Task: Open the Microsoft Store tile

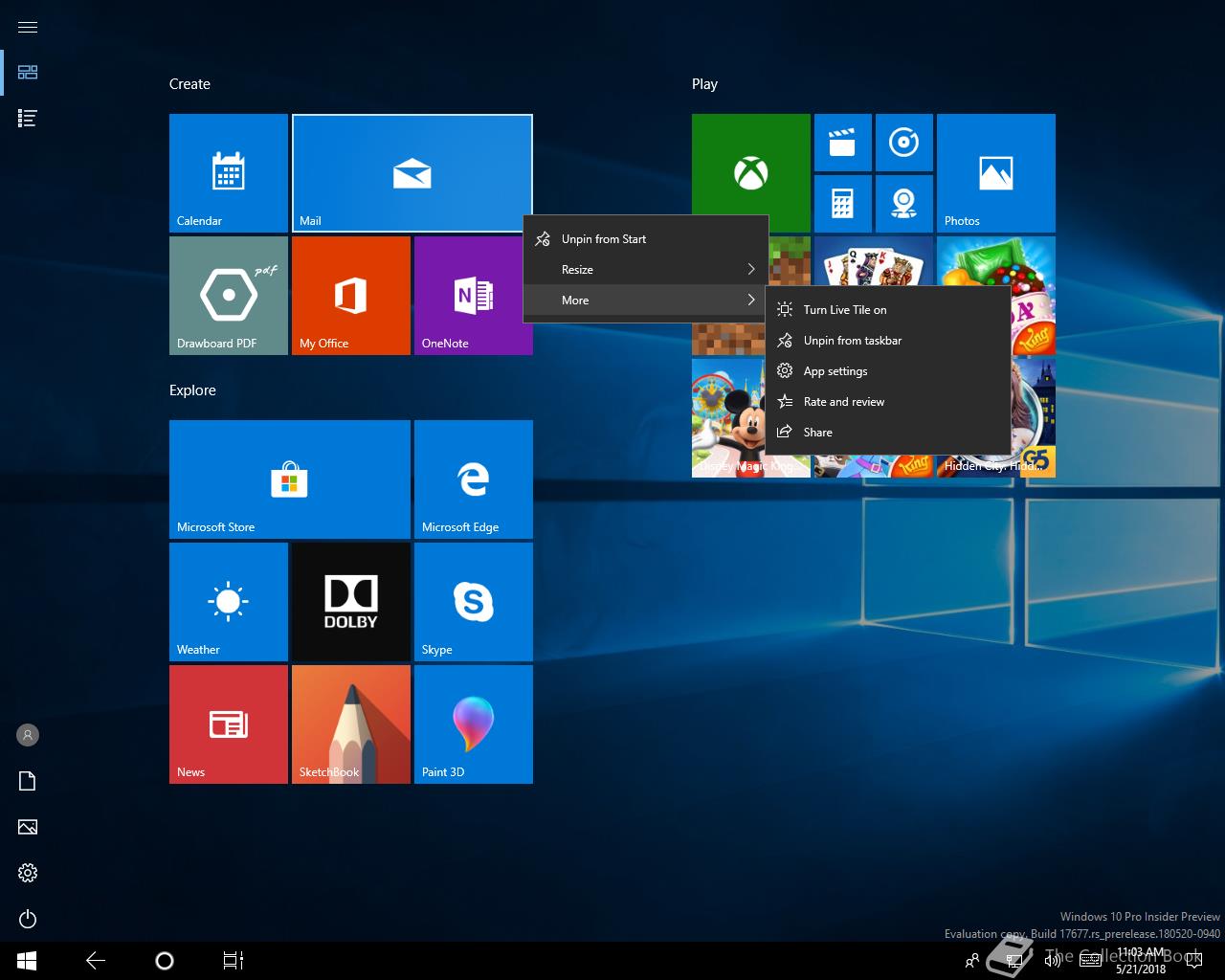Action: (290, 479)
